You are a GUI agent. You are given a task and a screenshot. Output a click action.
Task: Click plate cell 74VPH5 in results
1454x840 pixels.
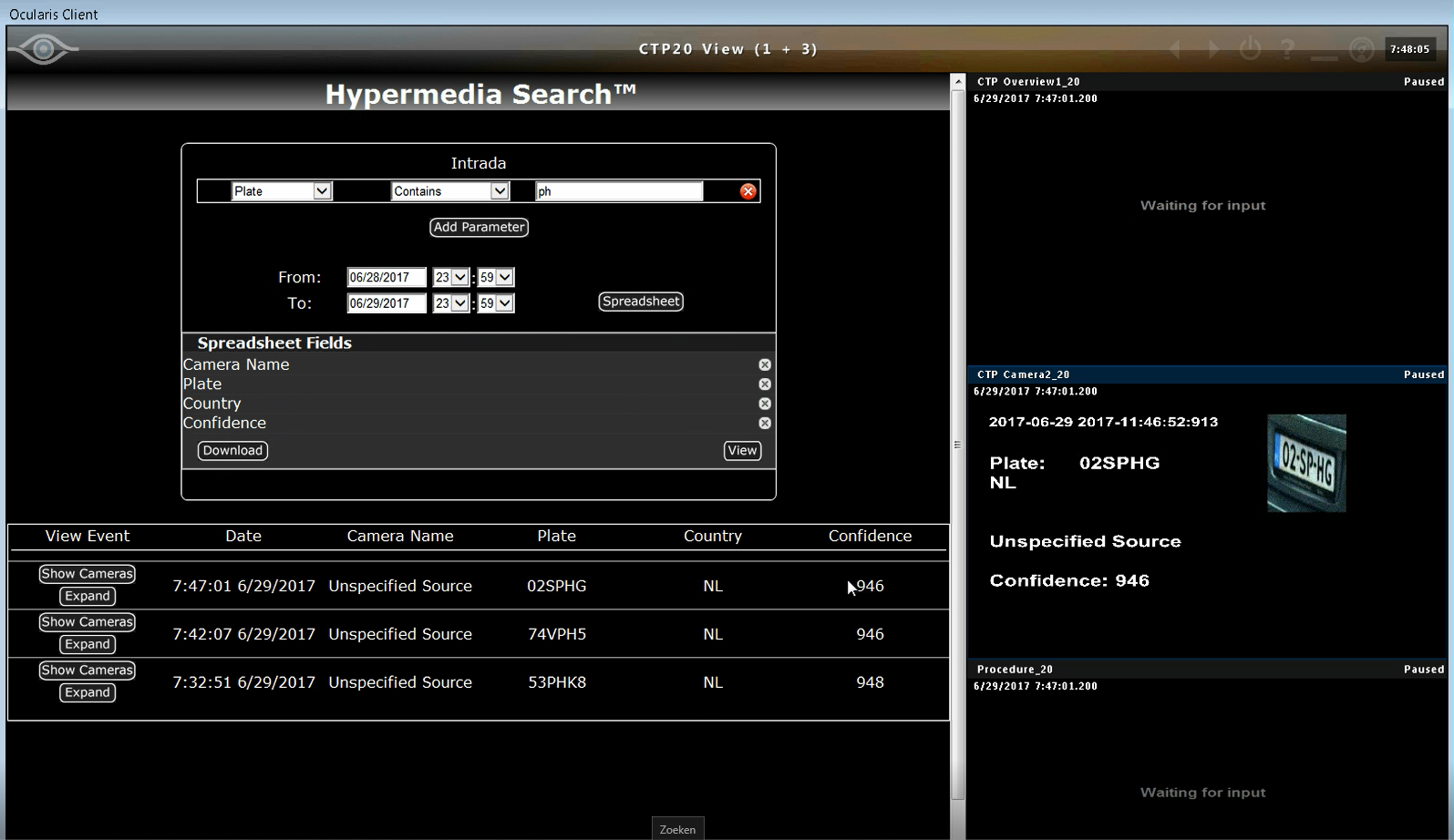coord(556,634)
